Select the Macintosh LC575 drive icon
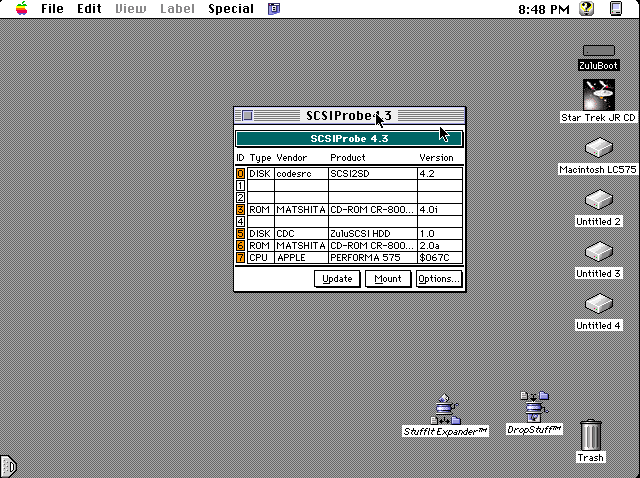 pyautogui.click(x=599, y=147)
